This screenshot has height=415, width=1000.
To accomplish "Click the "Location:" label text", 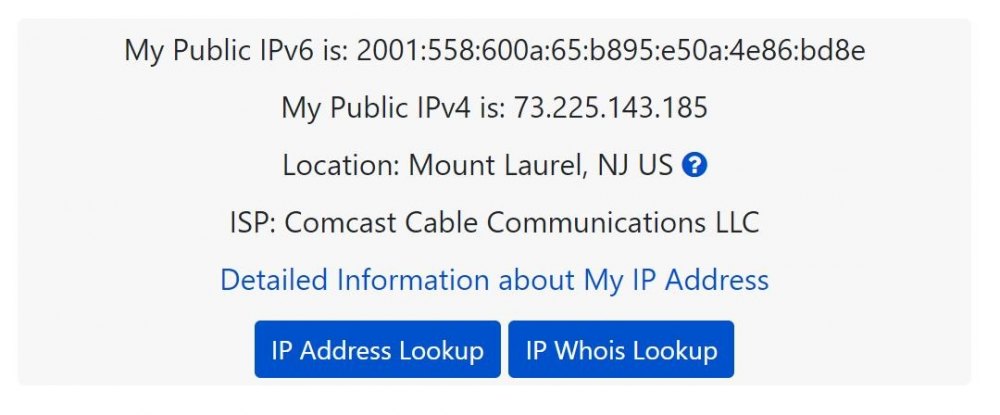I will [x=341, y=165].
